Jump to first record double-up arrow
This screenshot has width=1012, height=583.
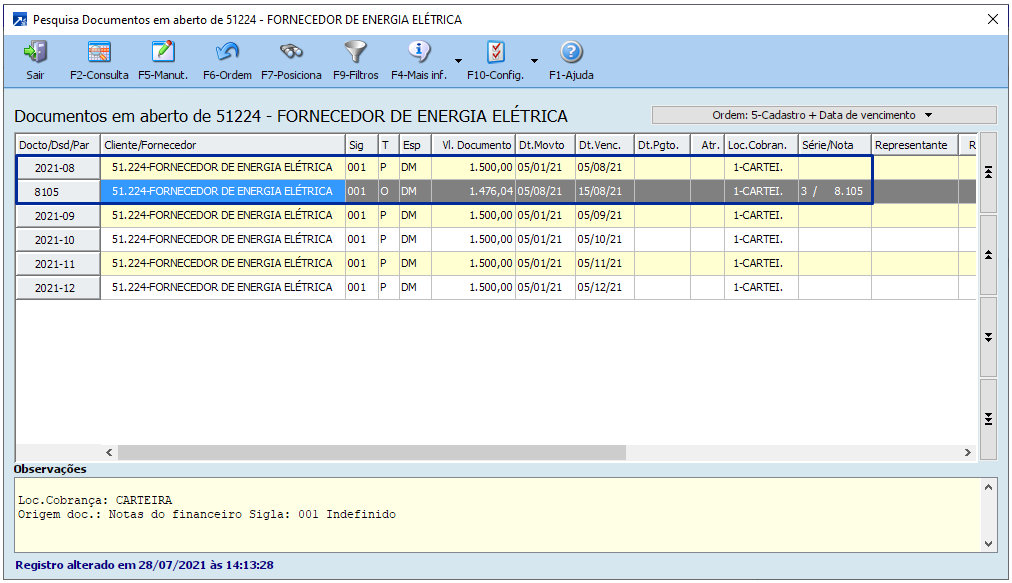pyautogui.click(x=988, y=172)
